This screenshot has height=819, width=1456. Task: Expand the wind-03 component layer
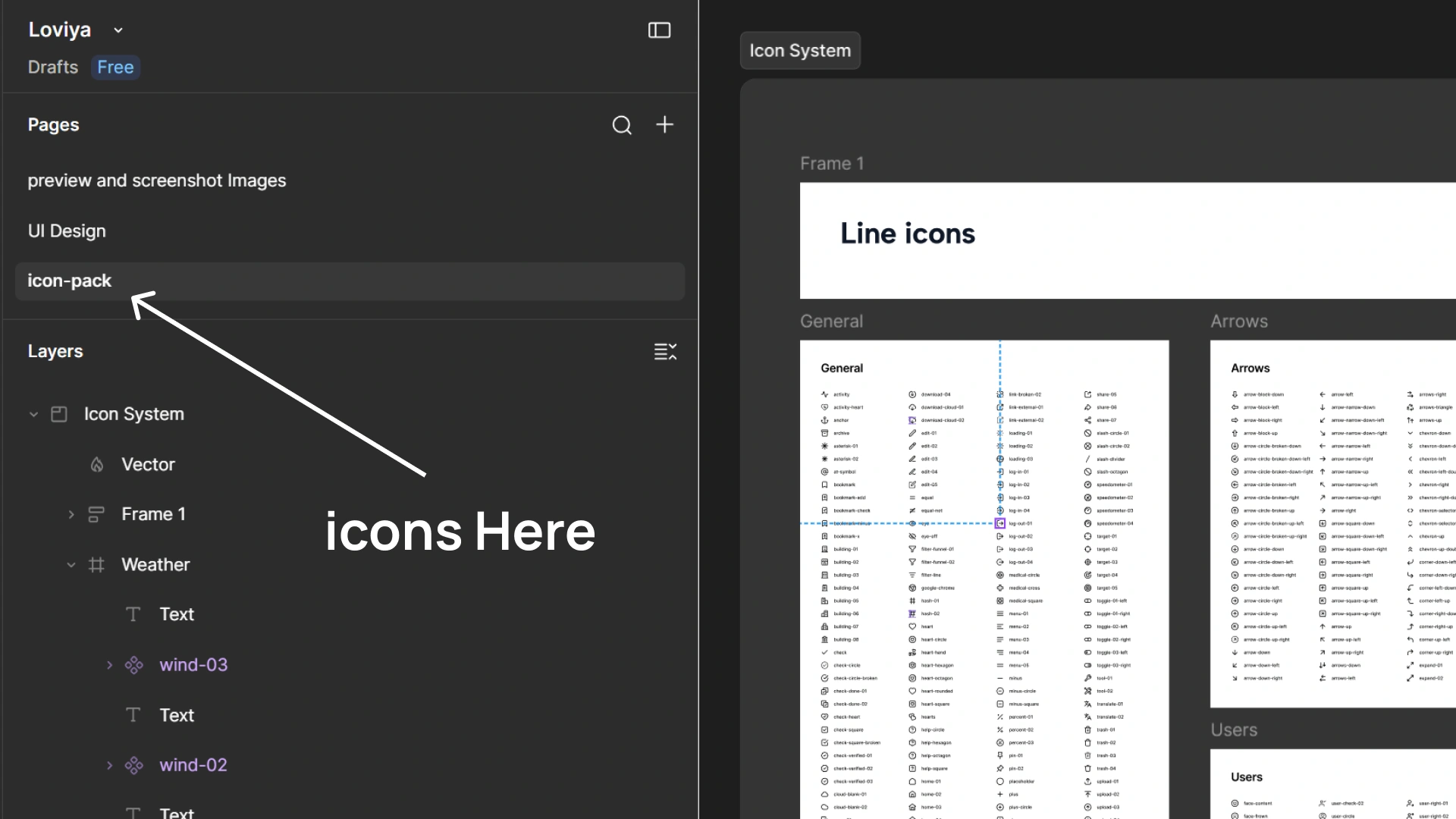109,665
